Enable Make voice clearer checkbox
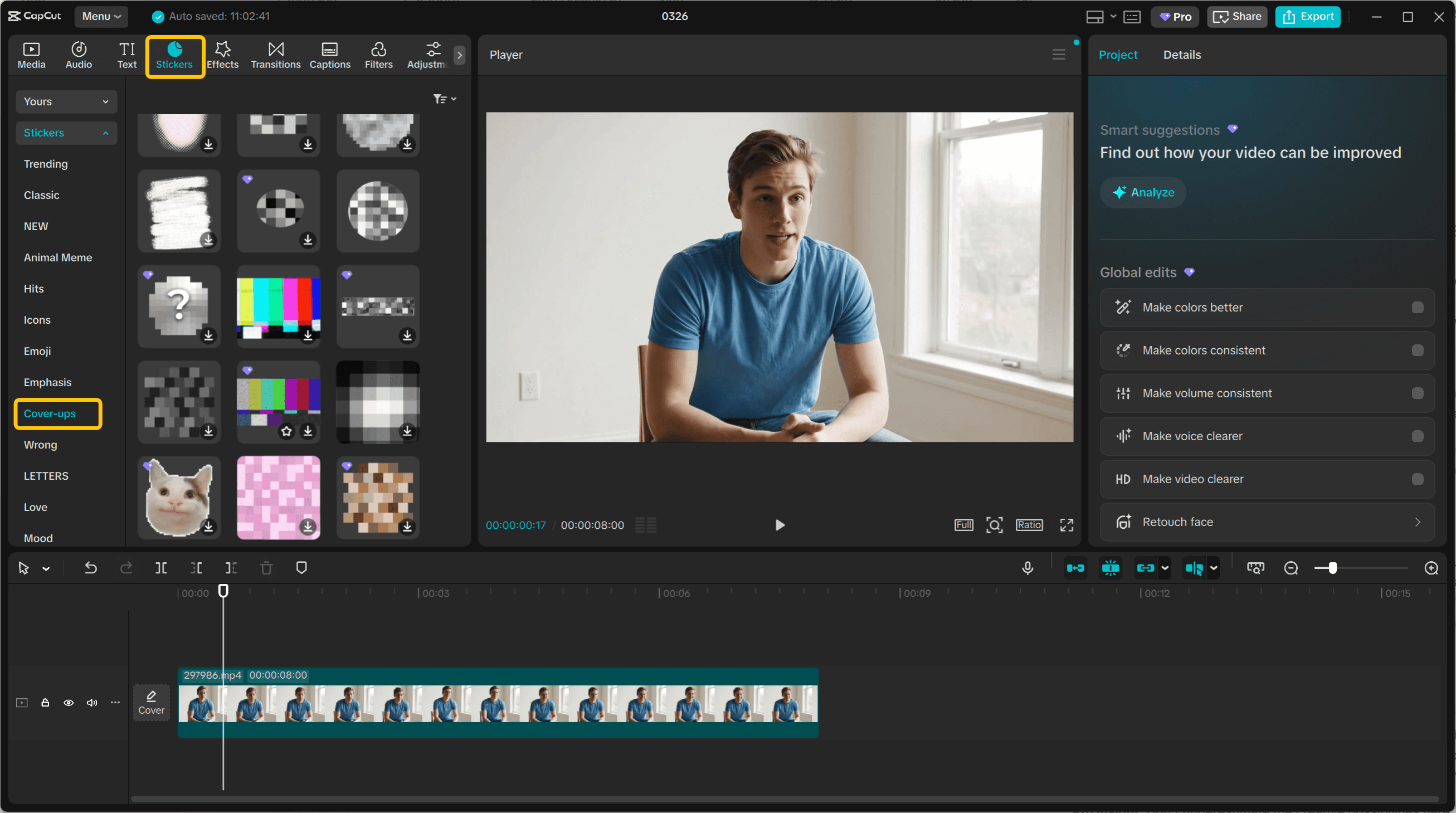The height and width of the screenshot is (813, 1456). coord(1417,436)
